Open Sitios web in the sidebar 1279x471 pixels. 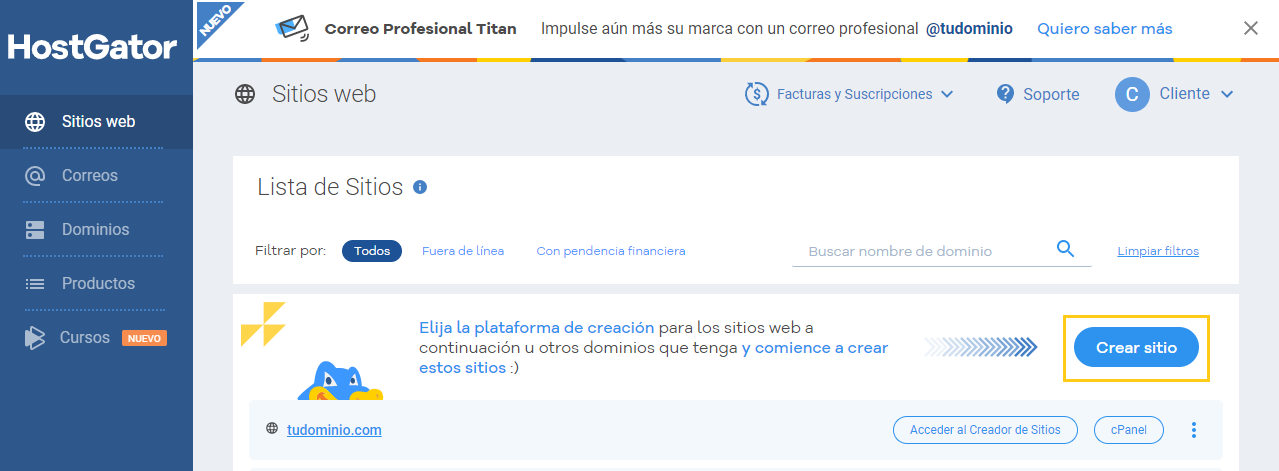click(97, 122)
